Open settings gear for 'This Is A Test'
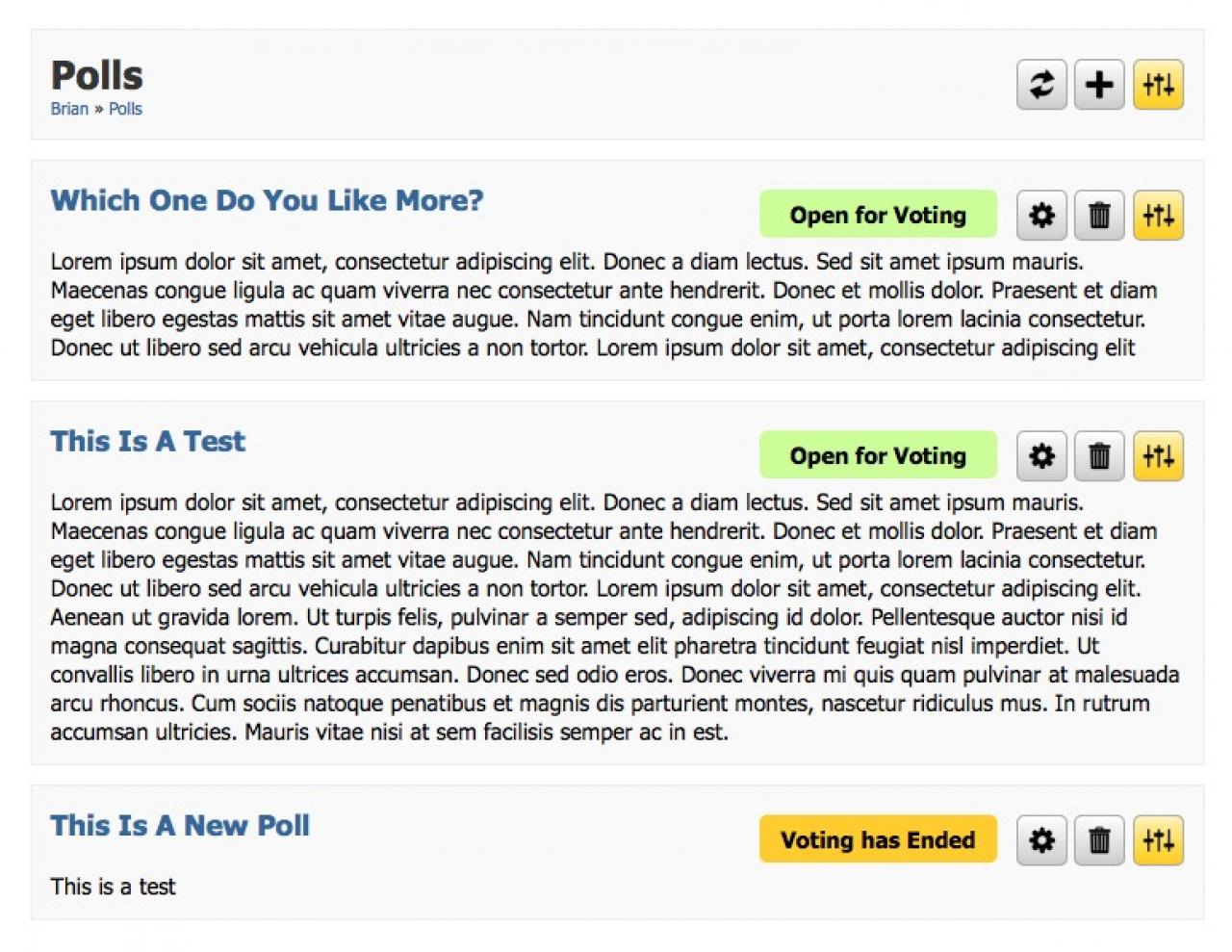 click(x=1041, y=455)
